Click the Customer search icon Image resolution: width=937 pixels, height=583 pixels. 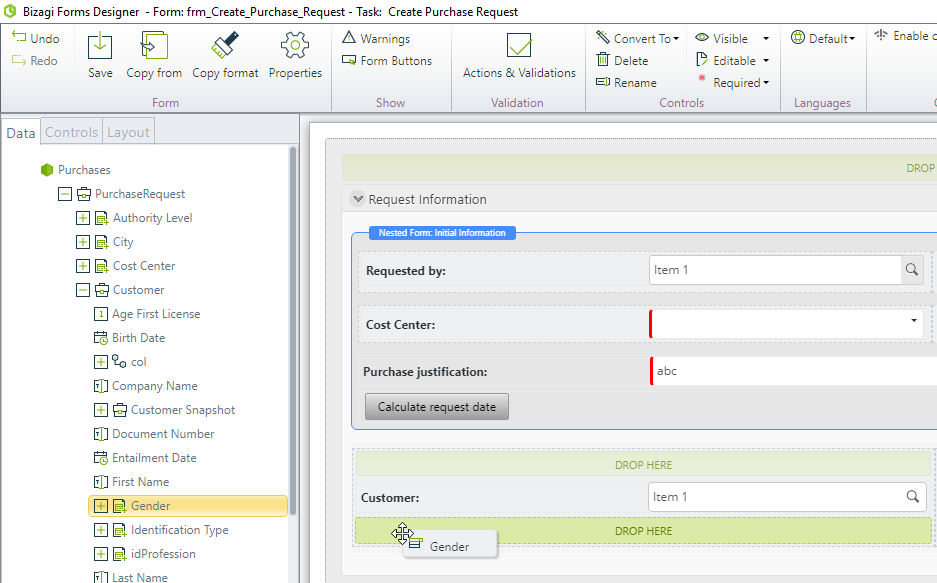(x=912, y=496)
